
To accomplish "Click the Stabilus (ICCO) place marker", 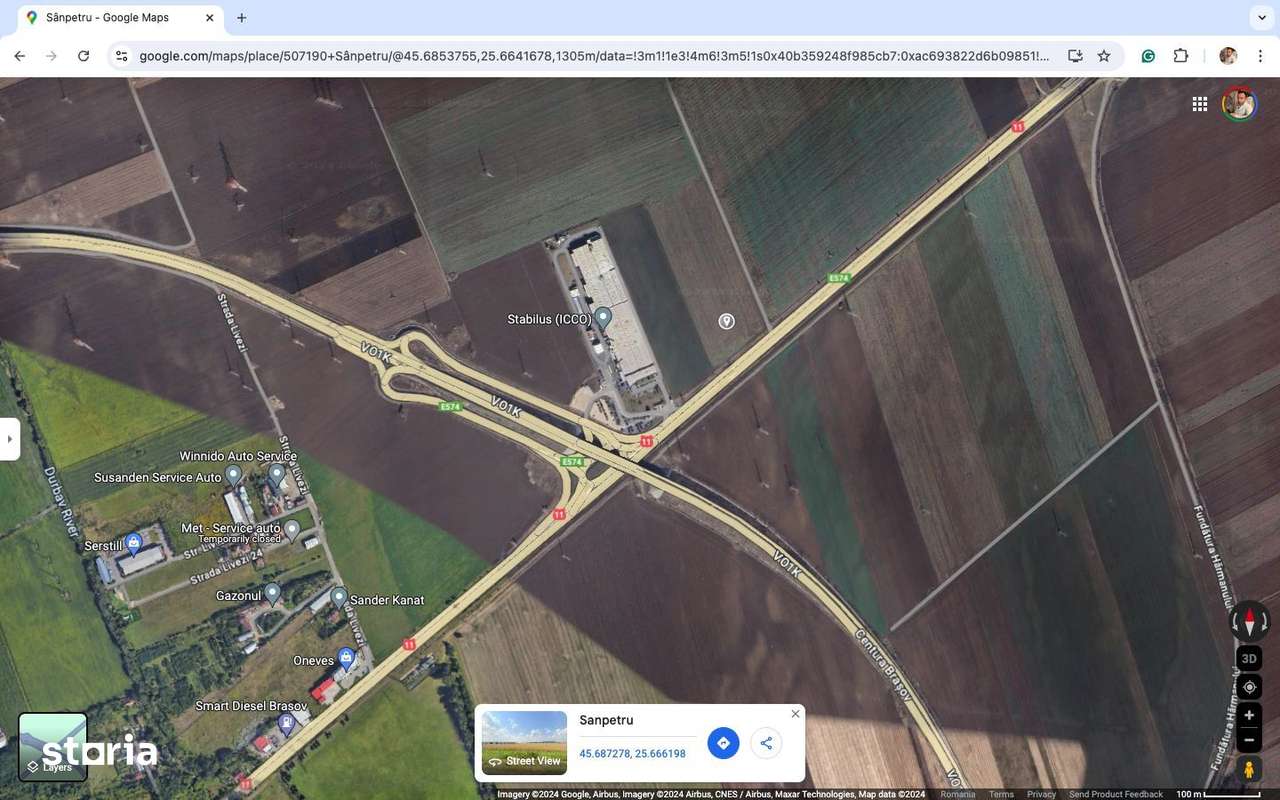I will [603, 317].
